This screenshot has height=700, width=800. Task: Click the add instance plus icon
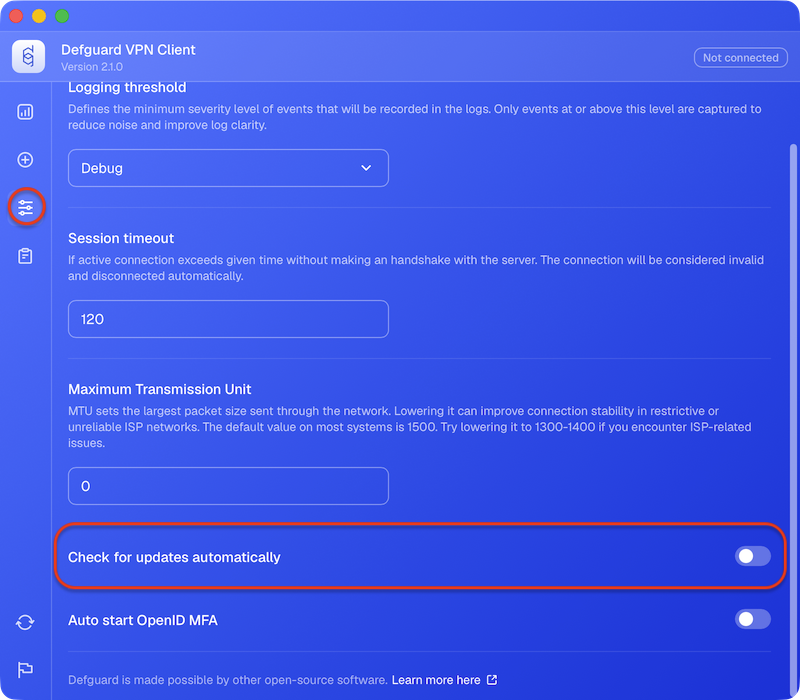point(25,160)
